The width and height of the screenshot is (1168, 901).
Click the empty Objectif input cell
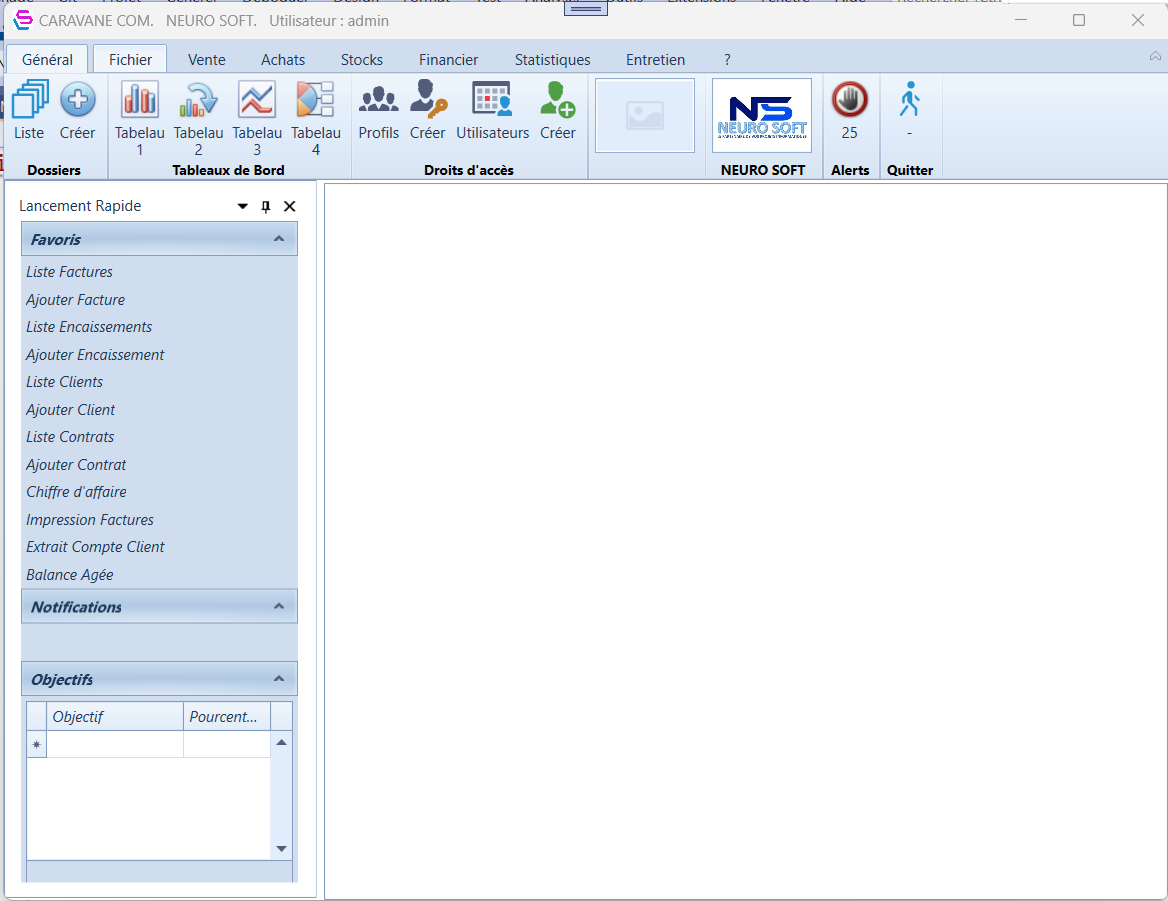tap(115, 745)
